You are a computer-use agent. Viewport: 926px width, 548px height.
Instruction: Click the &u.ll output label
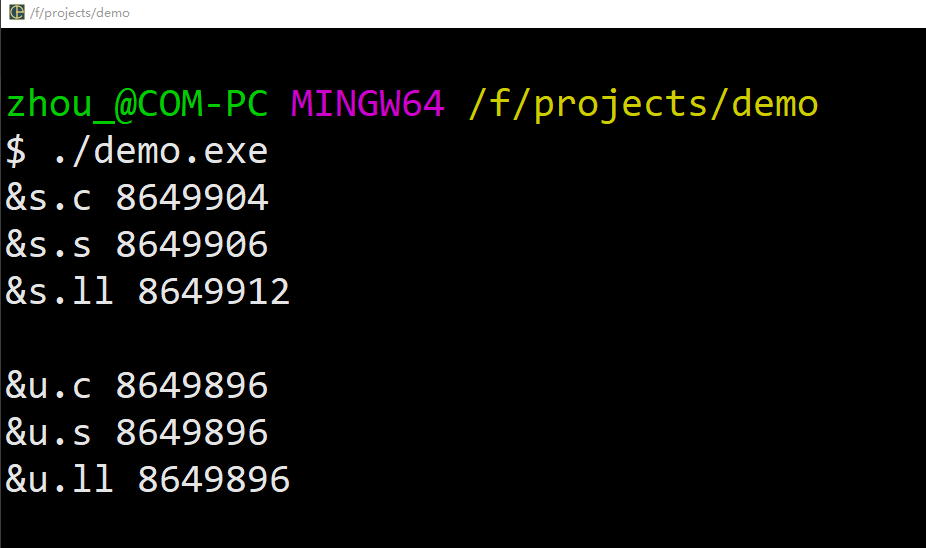(59, 480)
